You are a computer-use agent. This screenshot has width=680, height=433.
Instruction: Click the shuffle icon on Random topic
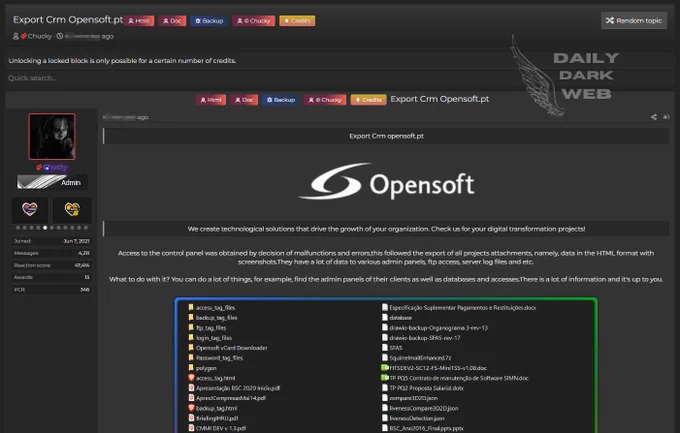610,20
